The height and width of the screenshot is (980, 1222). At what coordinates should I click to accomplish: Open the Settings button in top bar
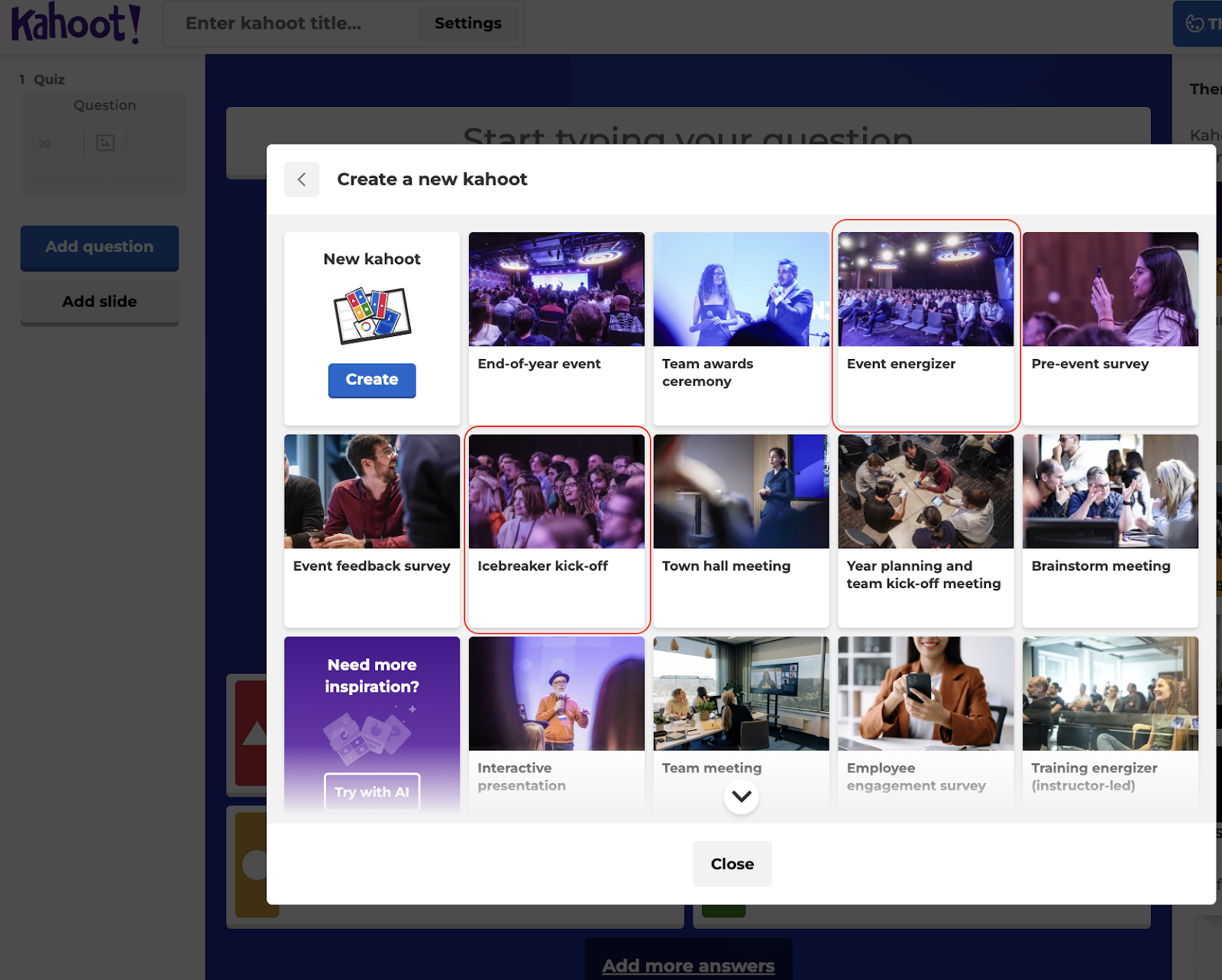tap(467, 24)
